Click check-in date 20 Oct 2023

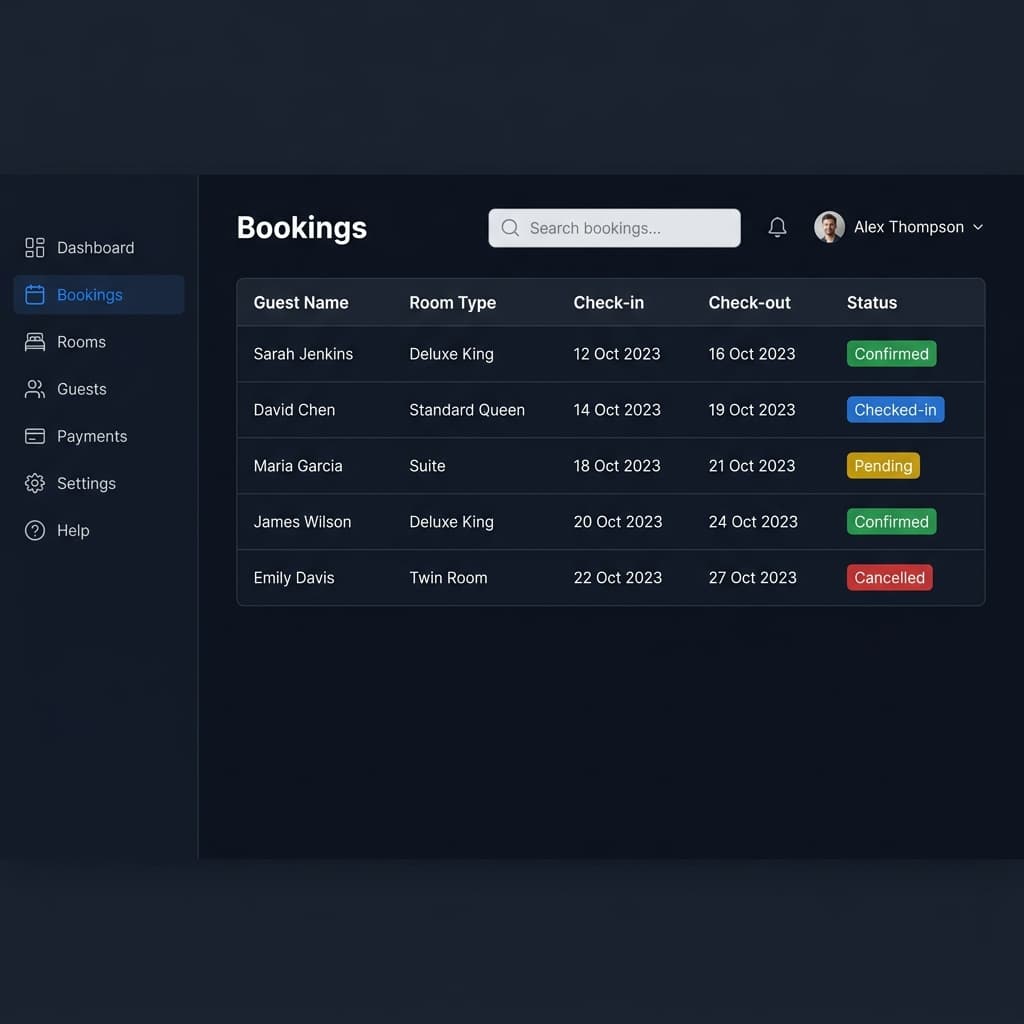click(x=618, y=521)
